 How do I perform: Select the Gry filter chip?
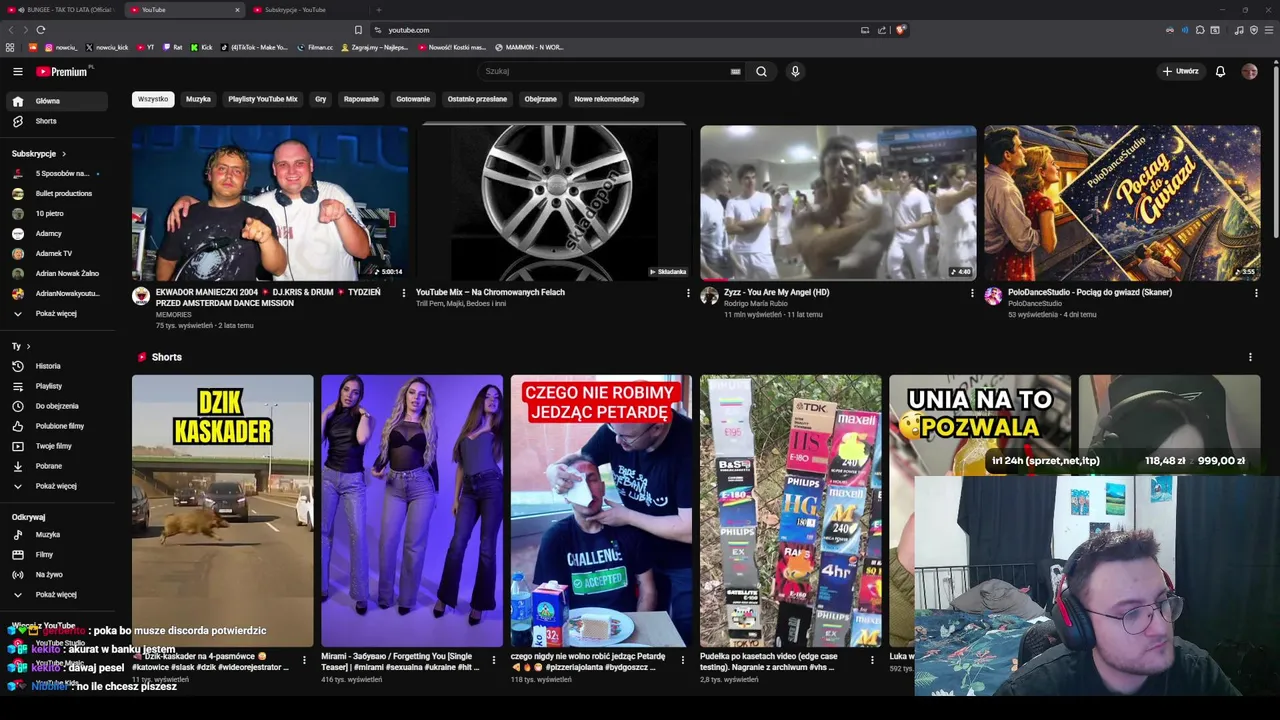[320, 99]
